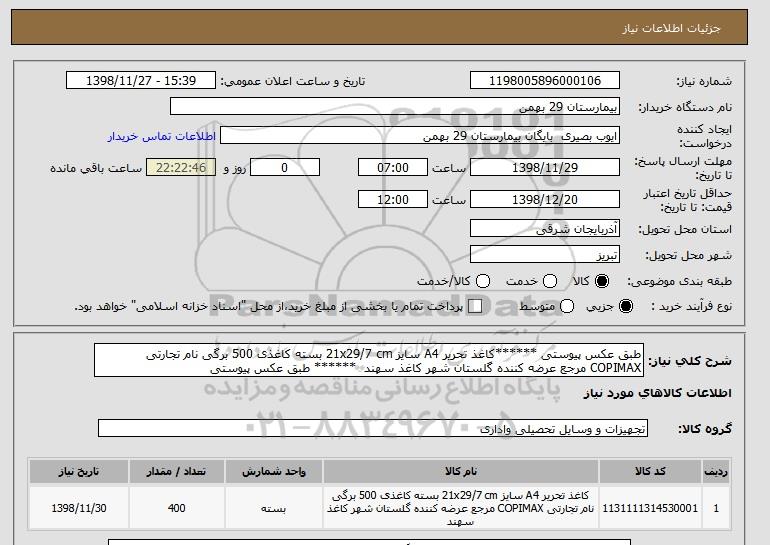Viewport: 770px width, 545px height.
Task: Click the product name cell with COPIMAX
Action: click(461, 508)
